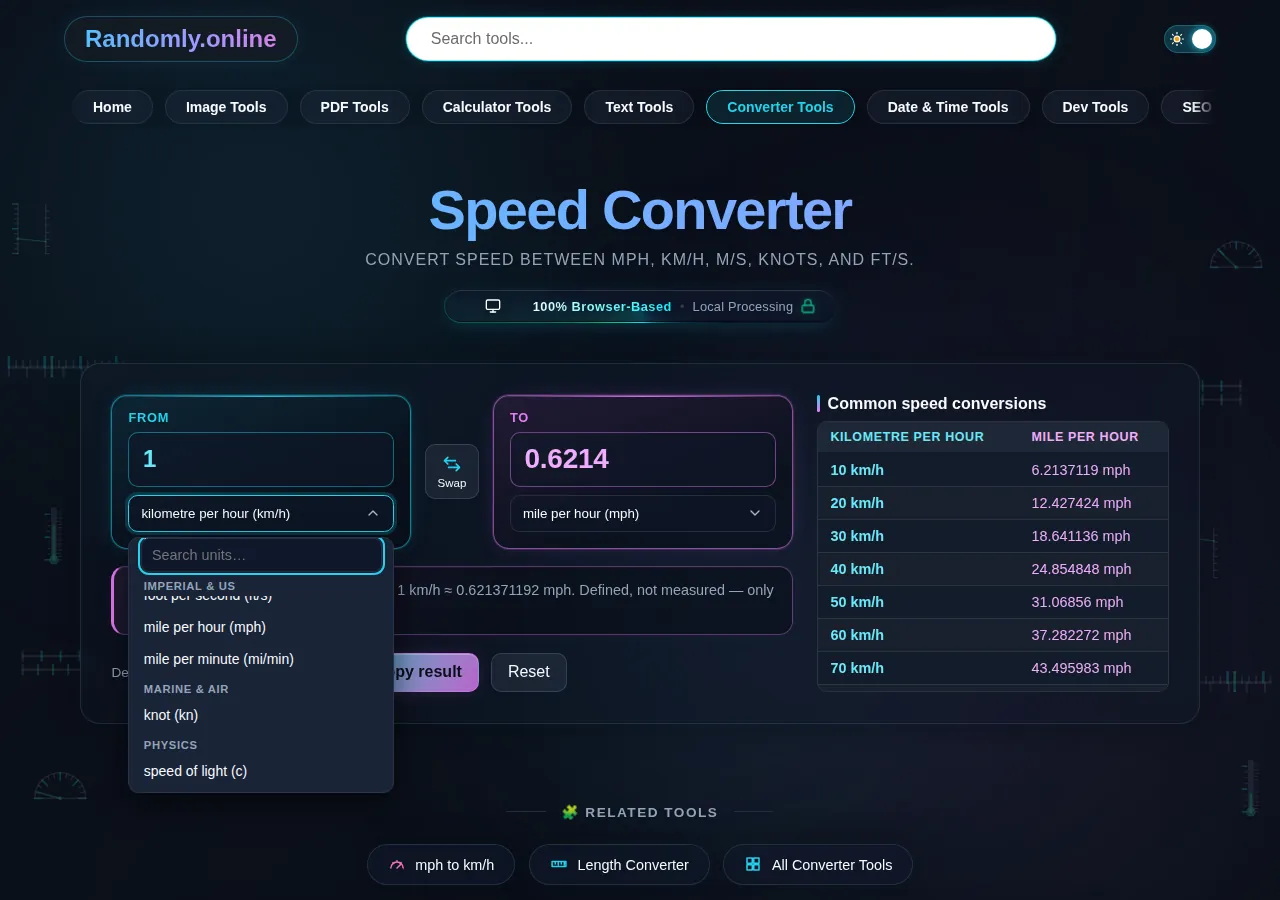This screenshot has width=1280, height=900.
Task: Click the lock icon next to Local Processing
Action: (808, 306)
